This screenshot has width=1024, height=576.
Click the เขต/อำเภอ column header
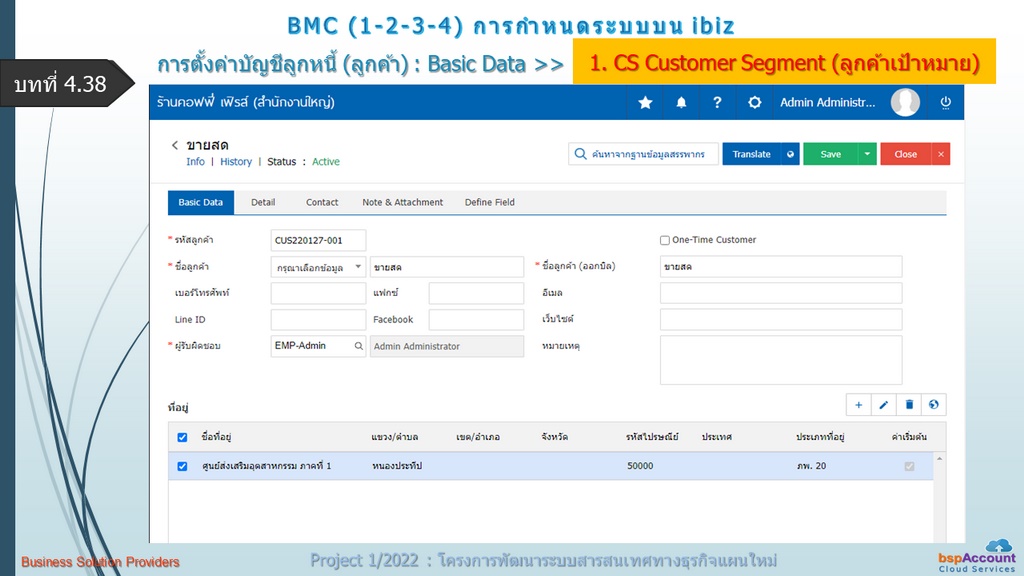(x=478, y=437)
